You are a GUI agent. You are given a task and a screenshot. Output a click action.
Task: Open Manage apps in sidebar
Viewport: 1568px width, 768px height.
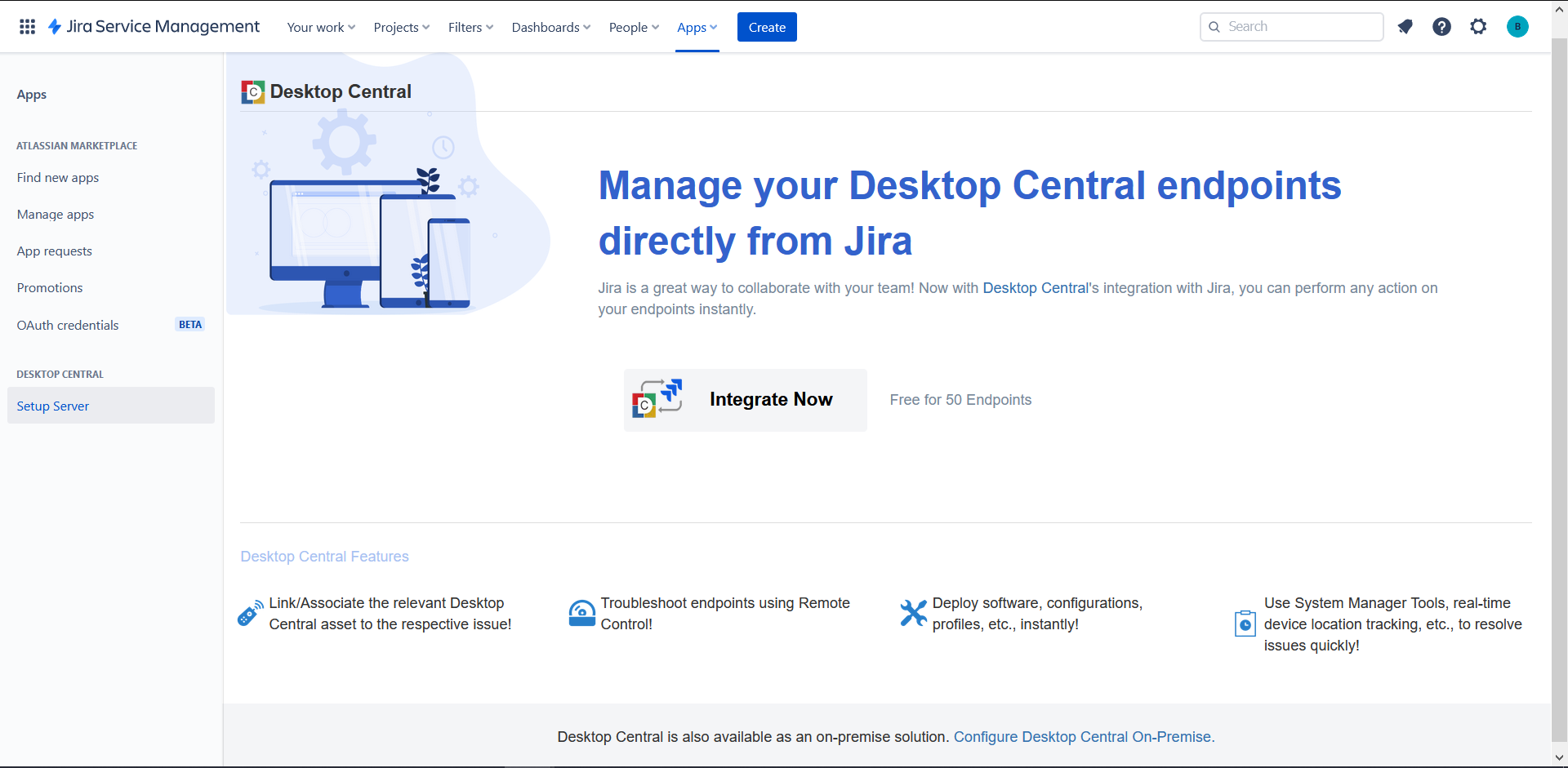111,215
